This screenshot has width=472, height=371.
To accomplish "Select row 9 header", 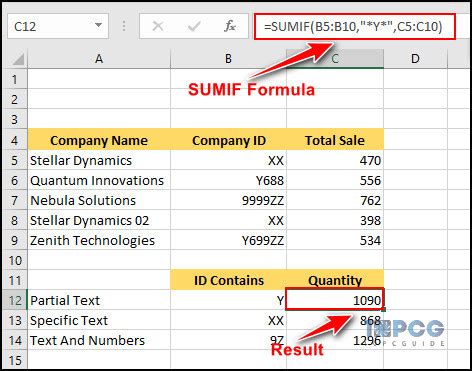I will click(14, 240).
